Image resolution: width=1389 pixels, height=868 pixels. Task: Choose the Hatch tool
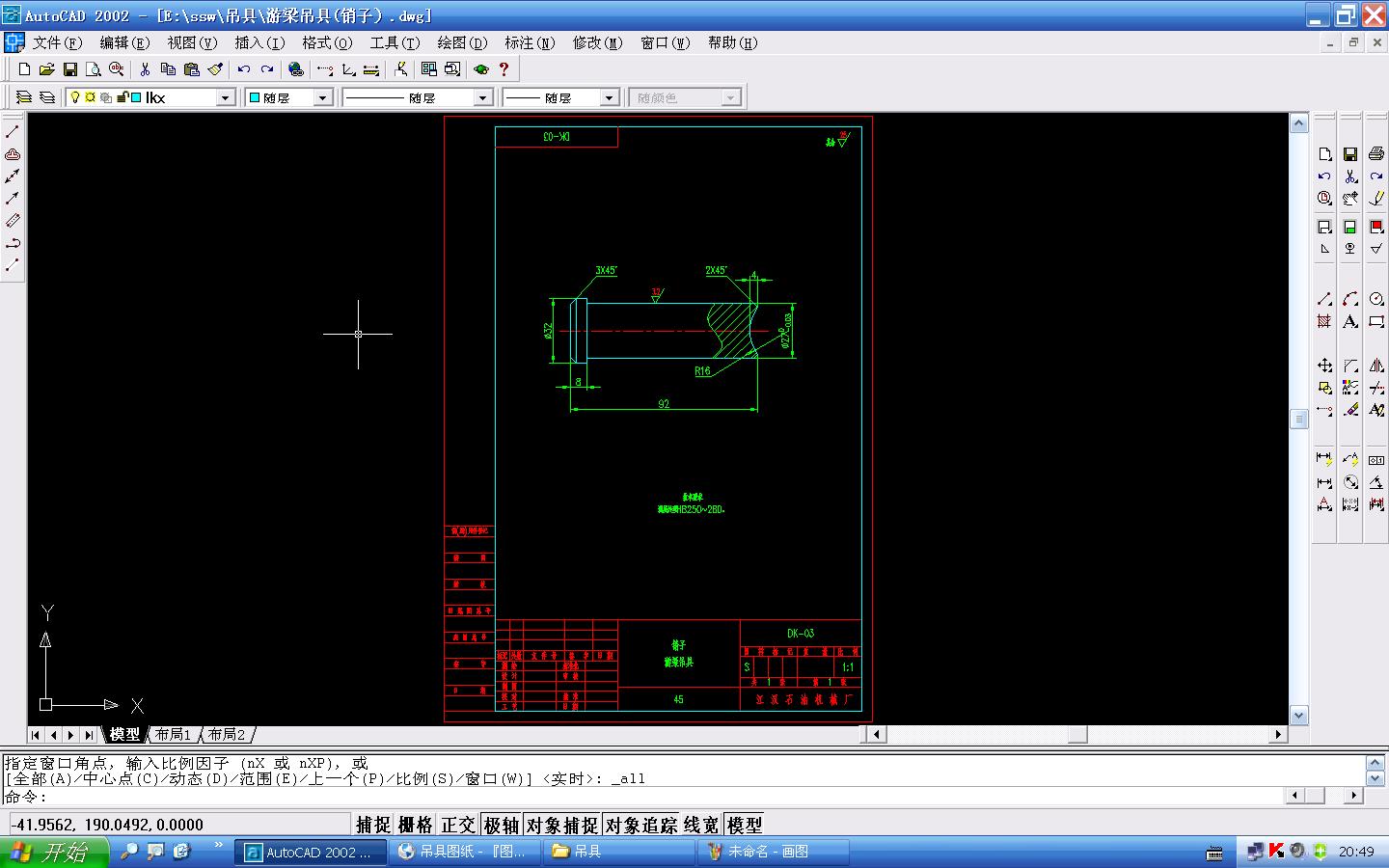pyautogui.click(x=1324, y=321)
